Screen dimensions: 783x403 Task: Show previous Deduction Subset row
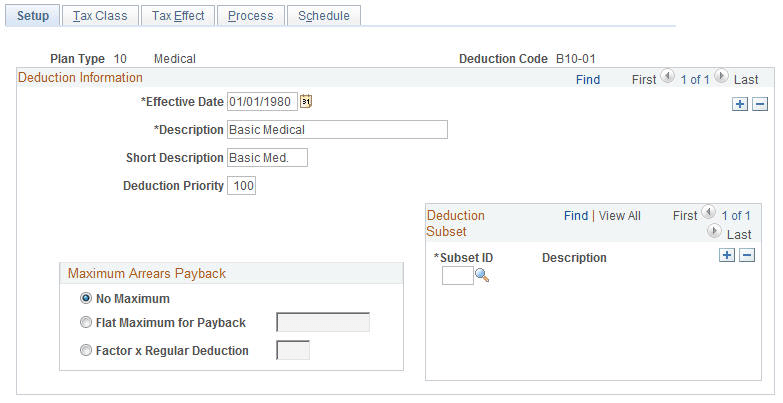click(x=709, y=214)
